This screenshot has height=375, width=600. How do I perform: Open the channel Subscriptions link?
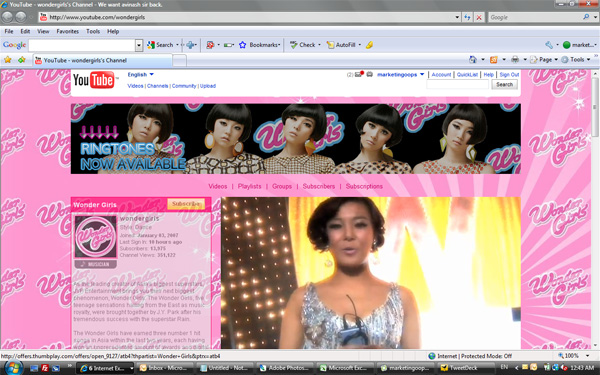364,186
